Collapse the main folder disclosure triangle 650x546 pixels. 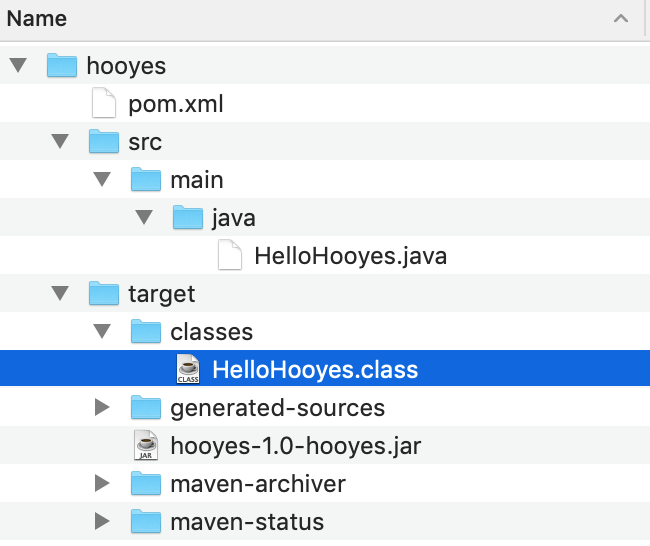pos(101,181)
